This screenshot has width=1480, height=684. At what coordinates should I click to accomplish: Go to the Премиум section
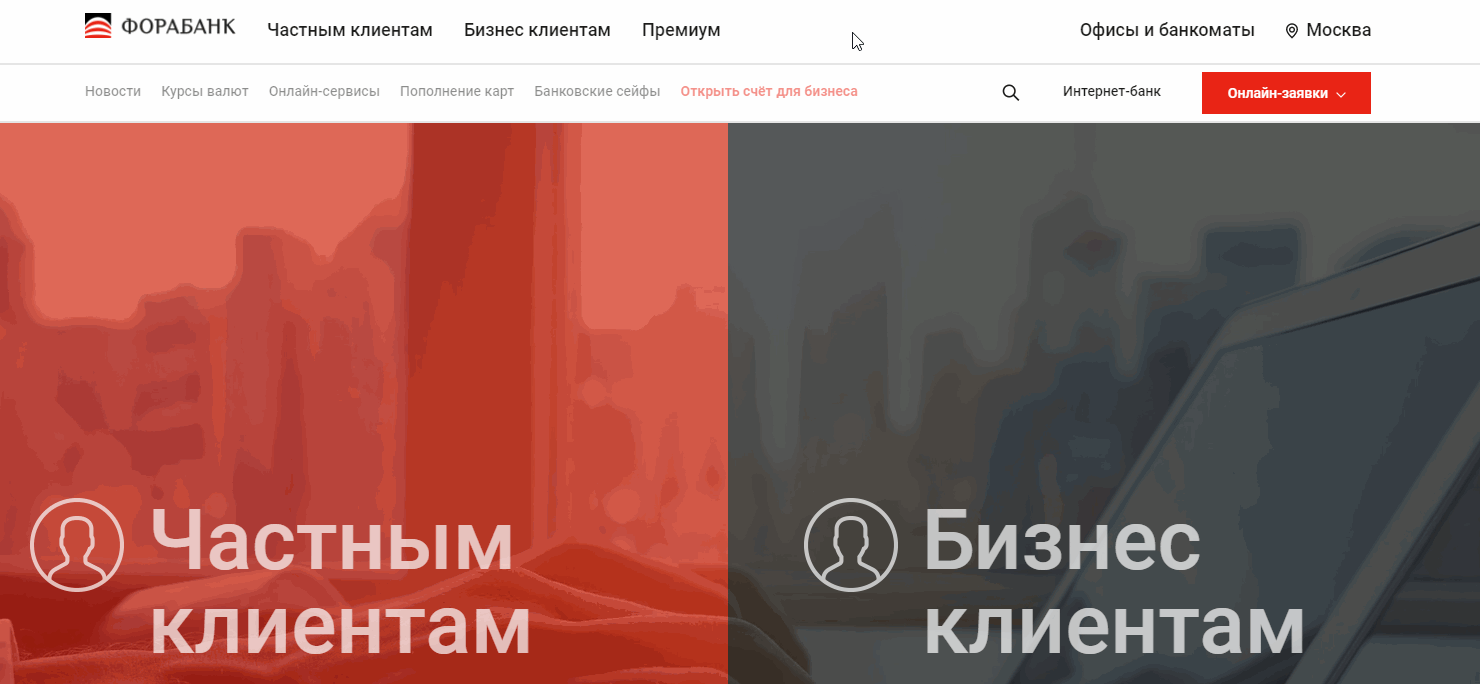tap(681, 29)
